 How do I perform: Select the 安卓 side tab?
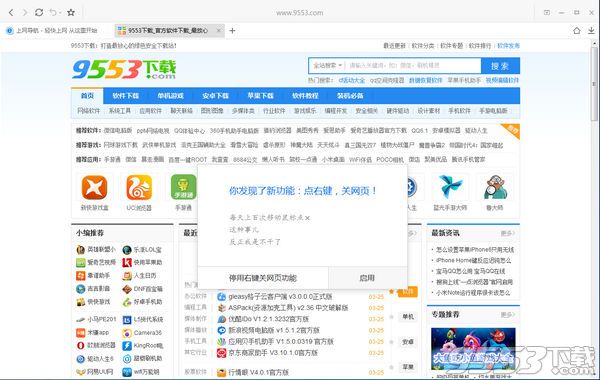click(x=408, y=342)
